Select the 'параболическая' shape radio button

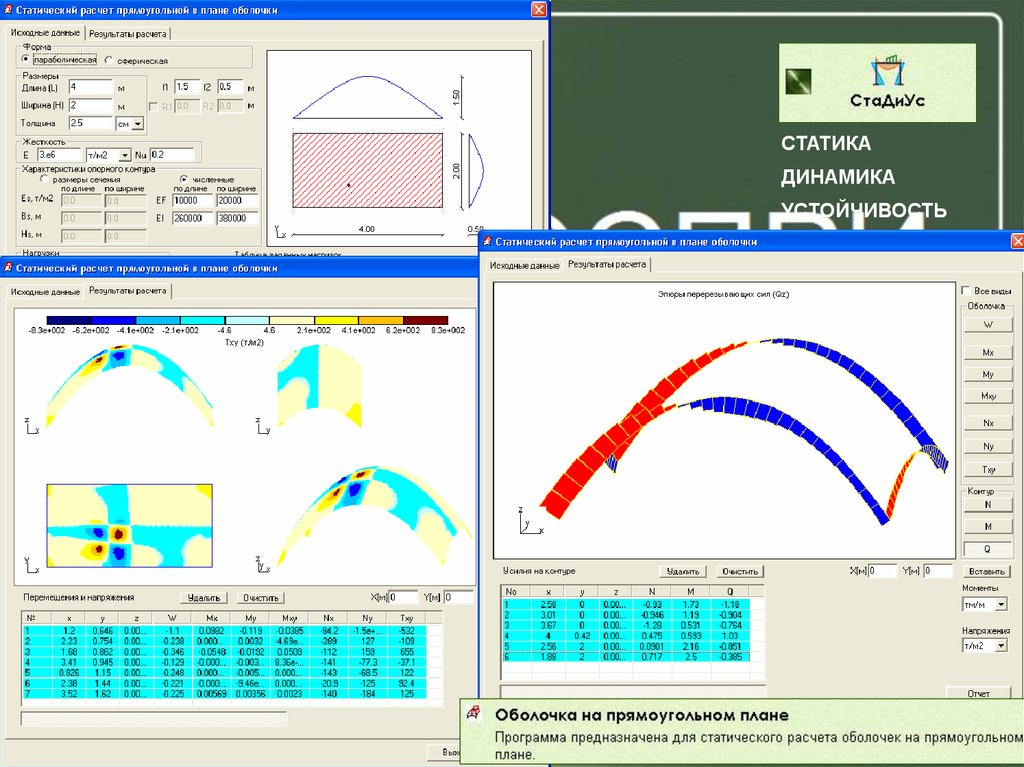tap(27, 60)
